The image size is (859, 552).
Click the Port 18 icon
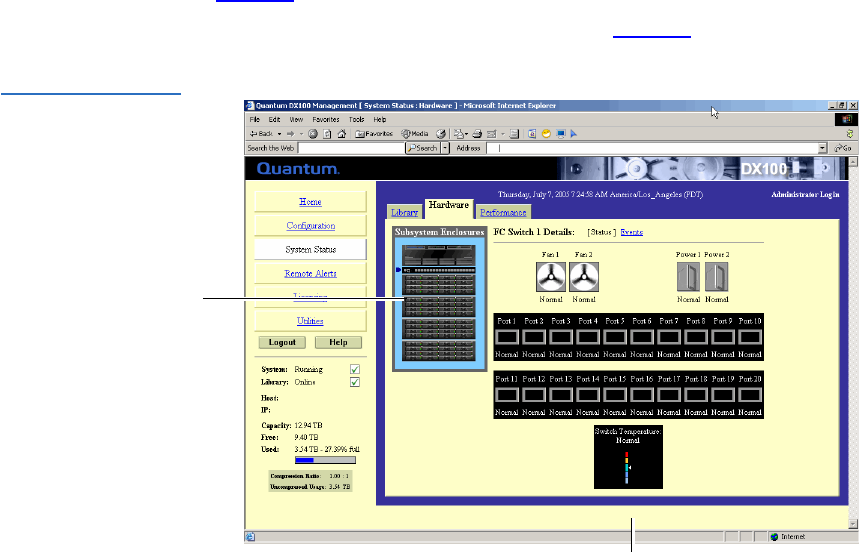point(696,395)
